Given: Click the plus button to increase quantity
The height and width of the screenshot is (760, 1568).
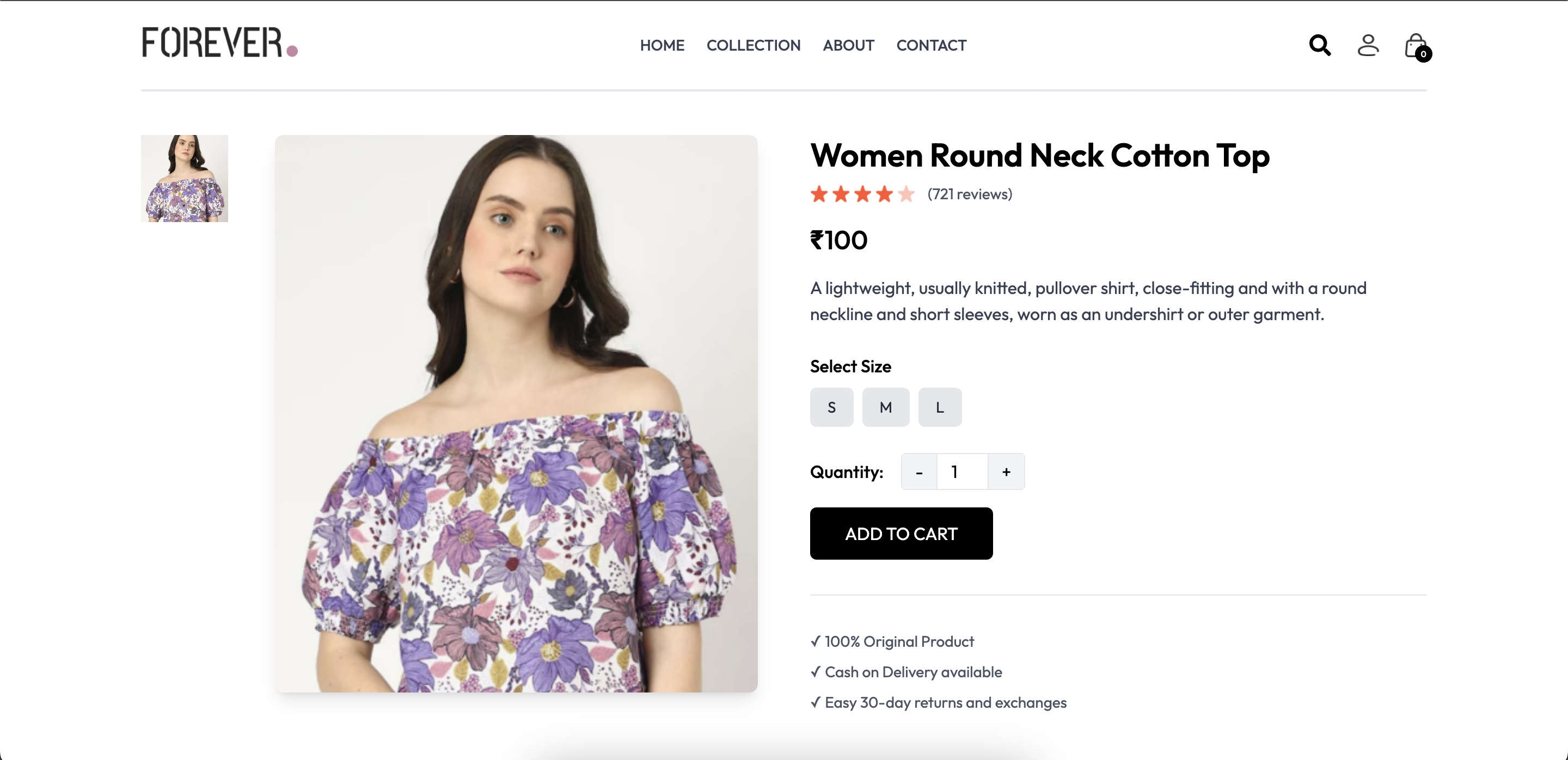Looking at the screenshot, I should [x=1006, y=471].
